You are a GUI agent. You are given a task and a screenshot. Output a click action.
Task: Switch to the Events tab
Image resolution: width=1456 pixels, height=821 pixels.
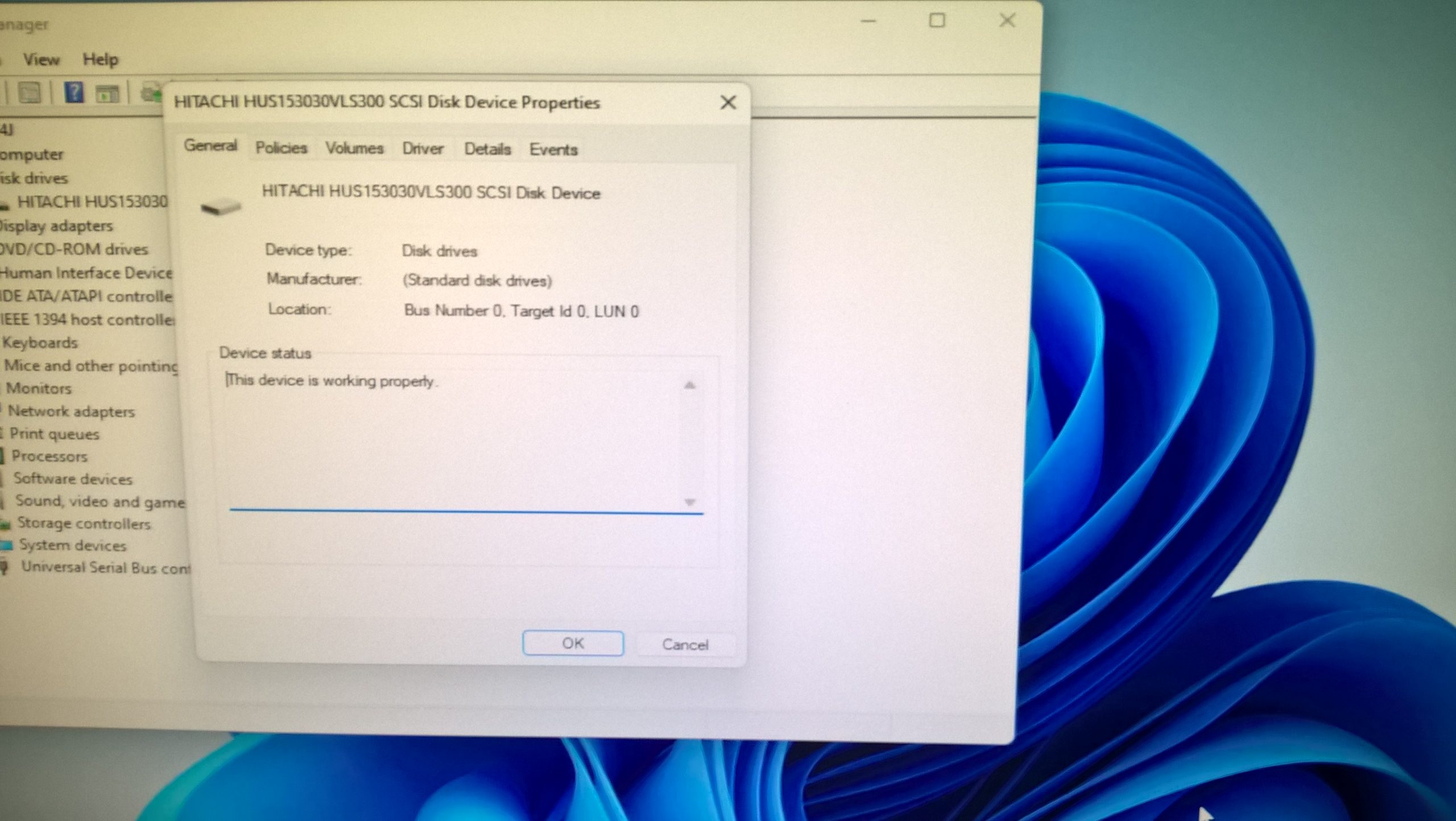pyautogui.click(x=553, y=150)
